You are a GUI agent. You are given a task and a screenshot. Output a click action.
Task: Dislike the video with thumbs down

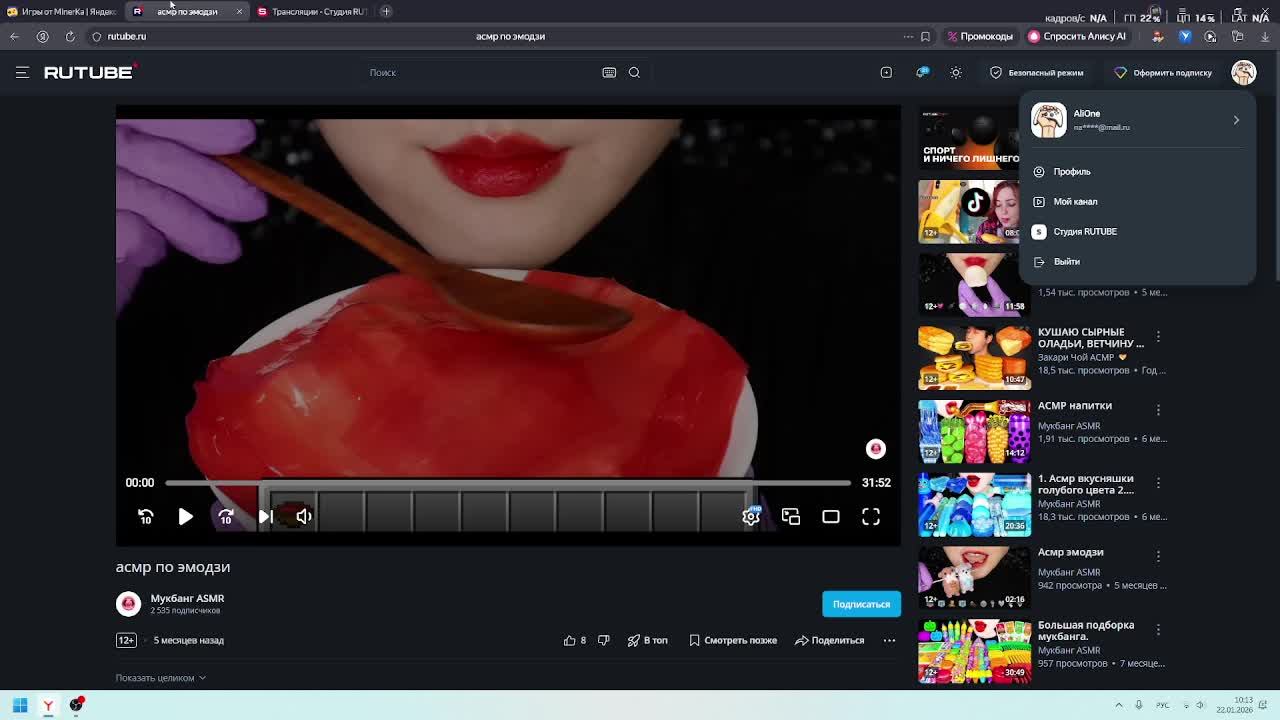603,640
